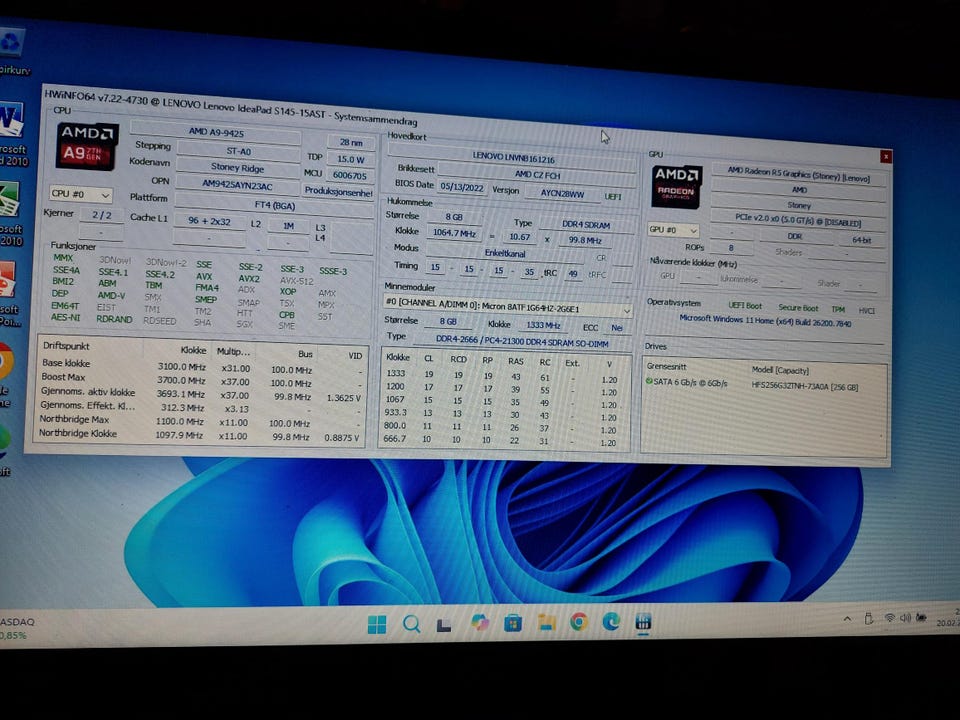Click the 28 nm technology field
Screen dimensions: 960x720
pos(351,142)
